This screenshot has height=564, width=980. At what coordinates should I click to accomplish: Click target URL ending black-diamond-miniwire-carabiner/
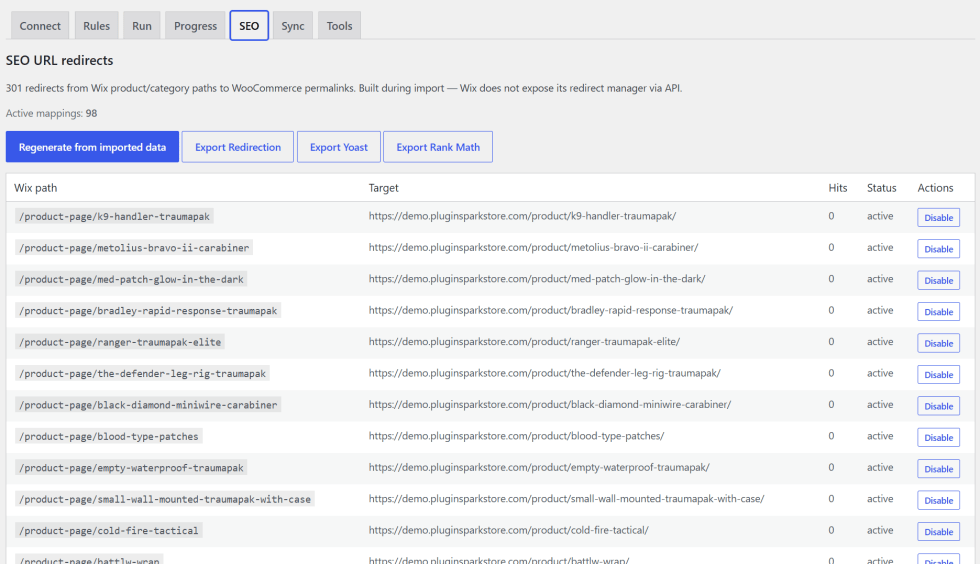(x=550, y=404)
